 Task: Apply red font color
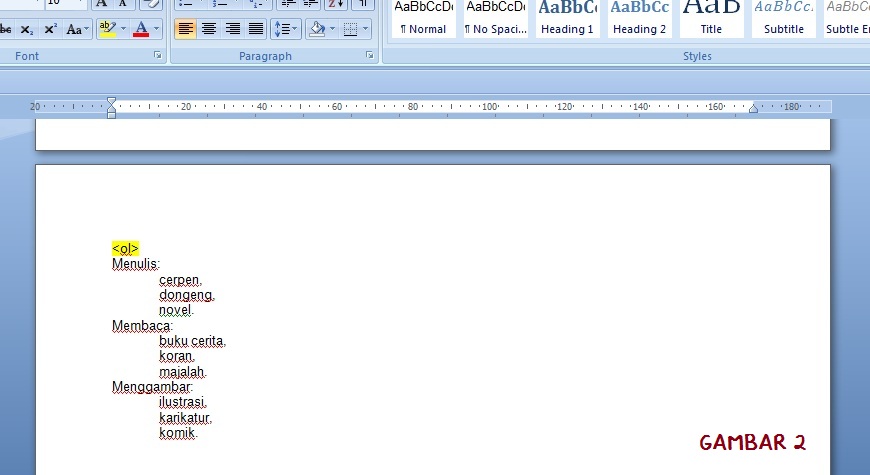point(141,29)
